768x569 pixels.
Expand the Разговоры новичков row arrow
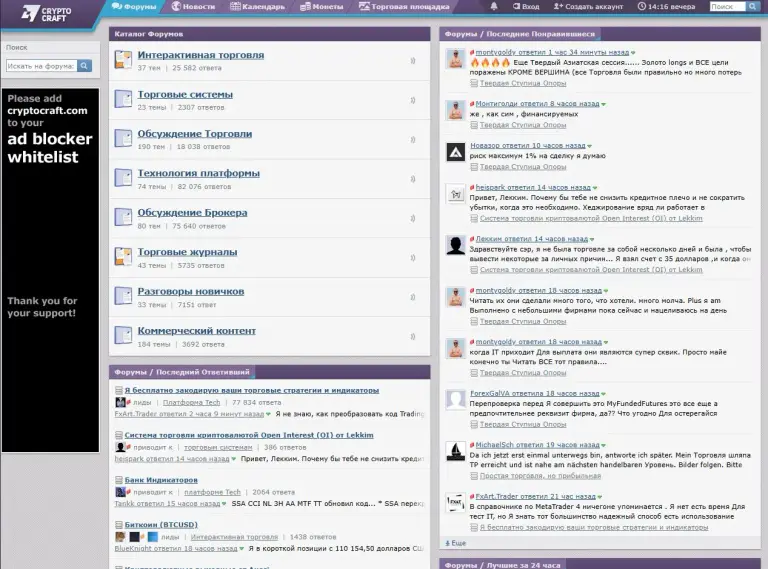tap(413, 297)
